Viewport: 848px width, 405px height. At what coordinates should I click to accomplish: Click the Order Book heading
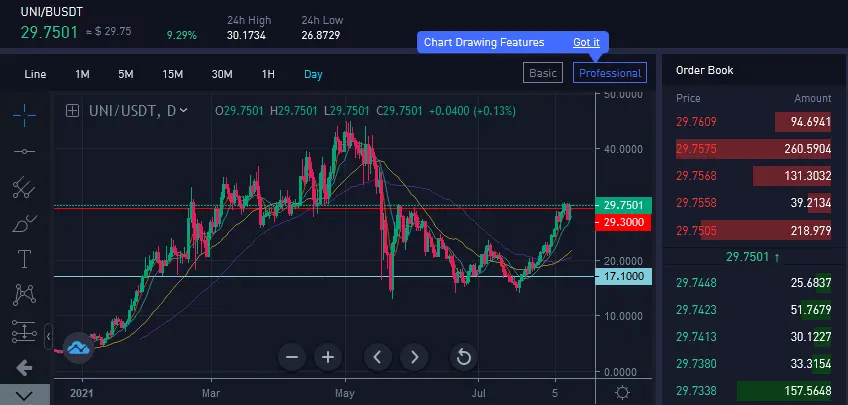click(x=705, y=70)
